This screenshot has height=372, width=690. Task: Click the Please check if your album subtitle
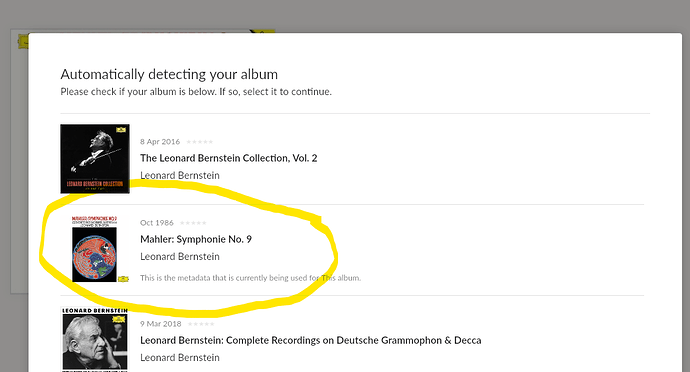pos(196,92)
